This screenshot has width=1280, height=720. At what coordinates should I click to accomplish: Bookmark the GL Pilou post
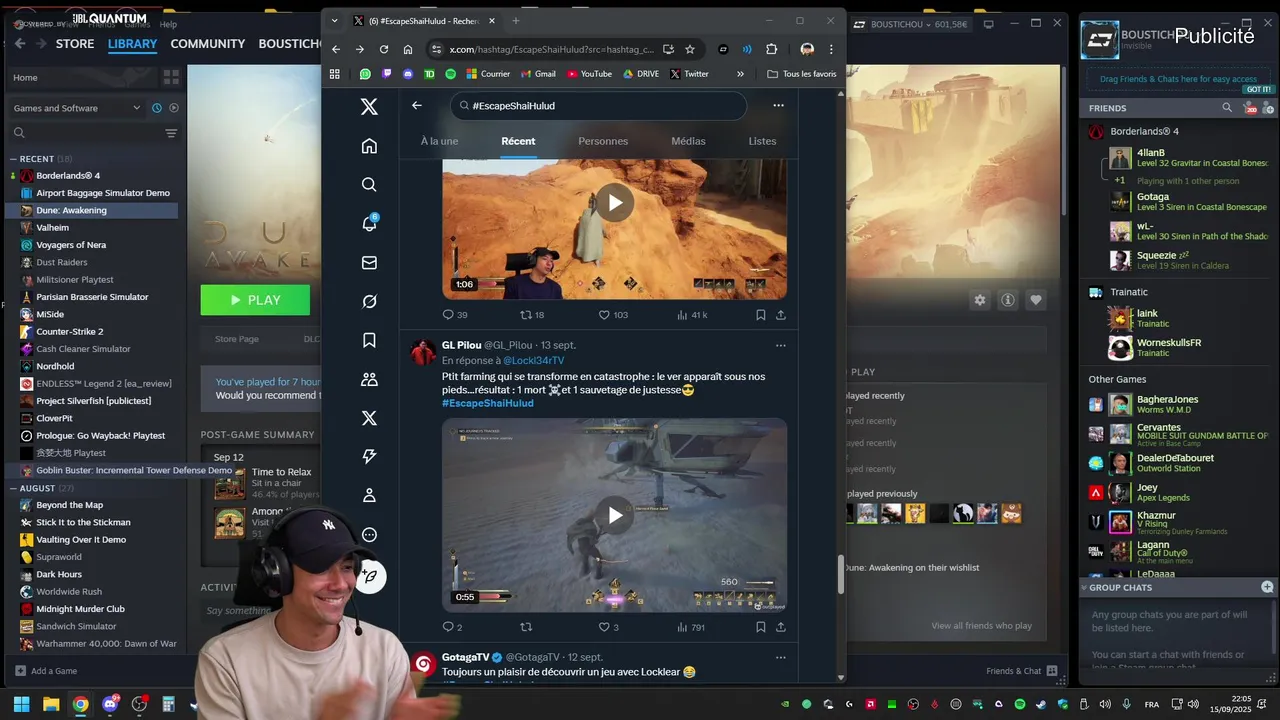761,627
